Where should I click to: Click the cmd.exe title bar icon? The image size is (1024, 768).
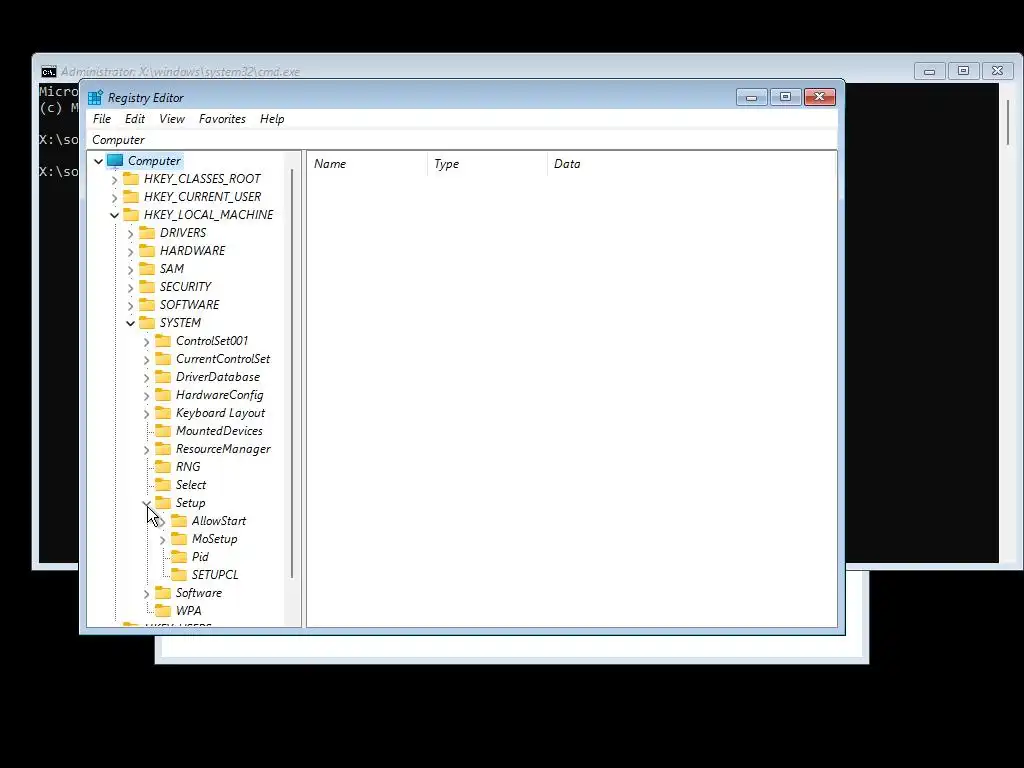tap(48, 72)
